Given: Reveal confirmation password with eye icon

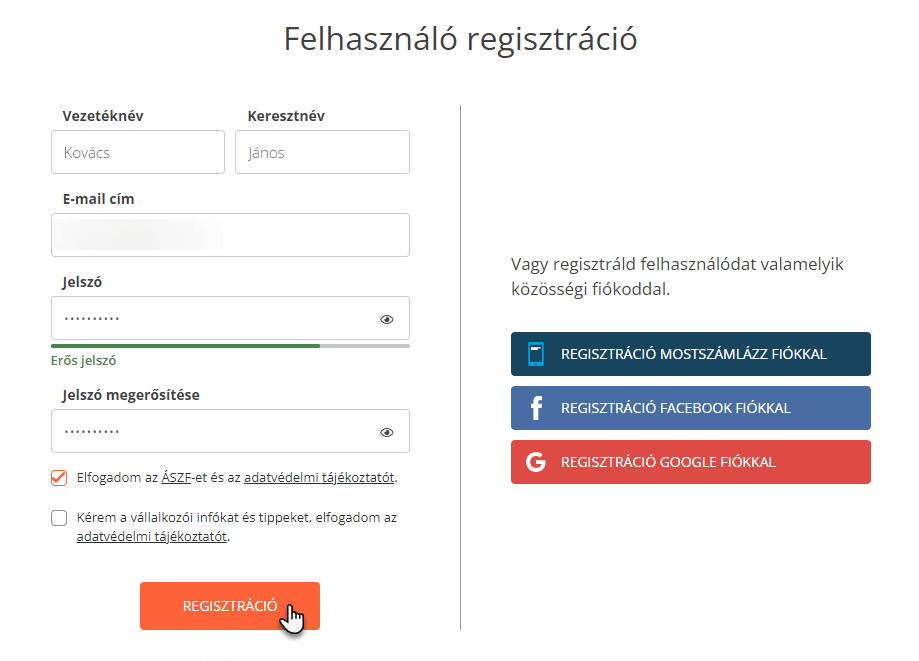Looking at the screenshot, I should point(386,432).
